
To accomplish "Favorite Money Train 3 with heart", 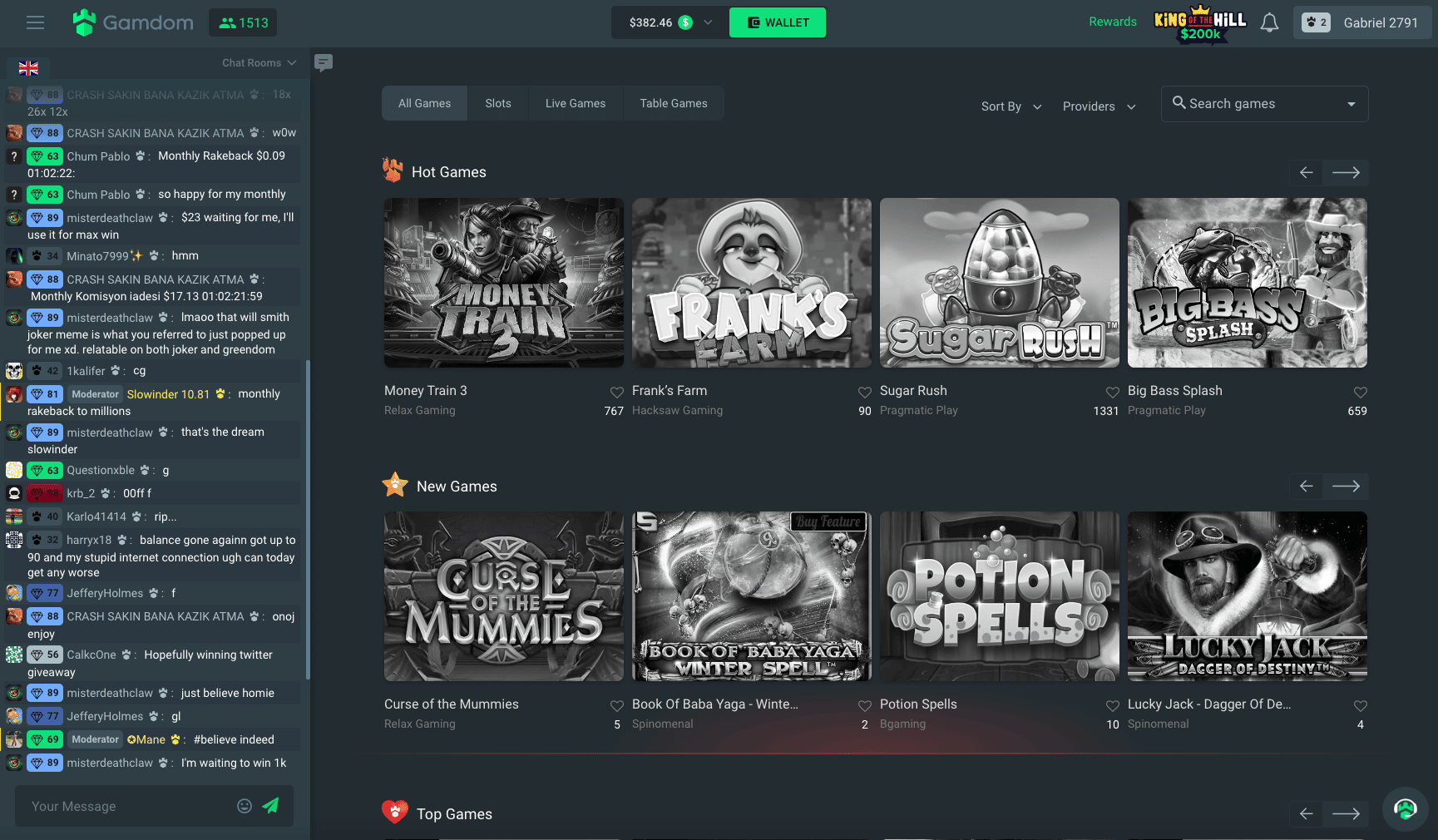I will [616, 392].
